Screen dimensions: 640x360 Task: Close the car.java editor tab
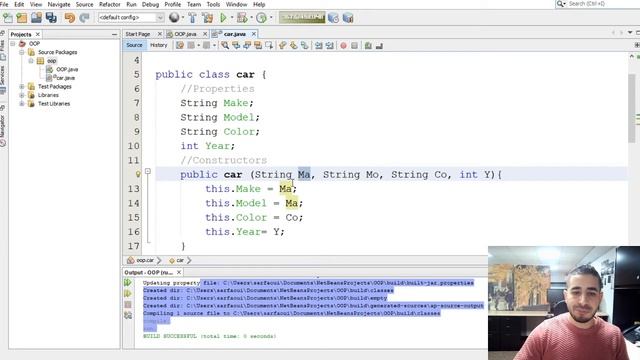[x=254, y=34]
